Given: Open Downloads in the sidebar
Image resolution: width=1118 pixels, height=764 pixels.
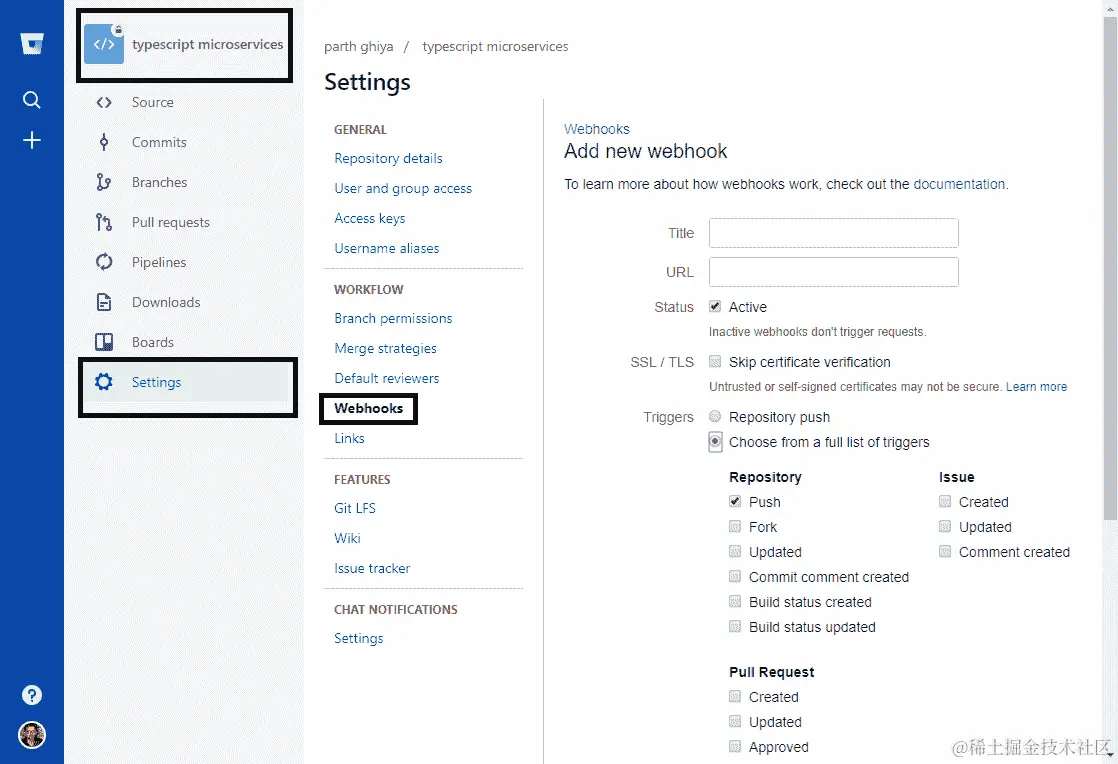Looking at the screenshot, I should pyautogui.click(x=165, y=301).
